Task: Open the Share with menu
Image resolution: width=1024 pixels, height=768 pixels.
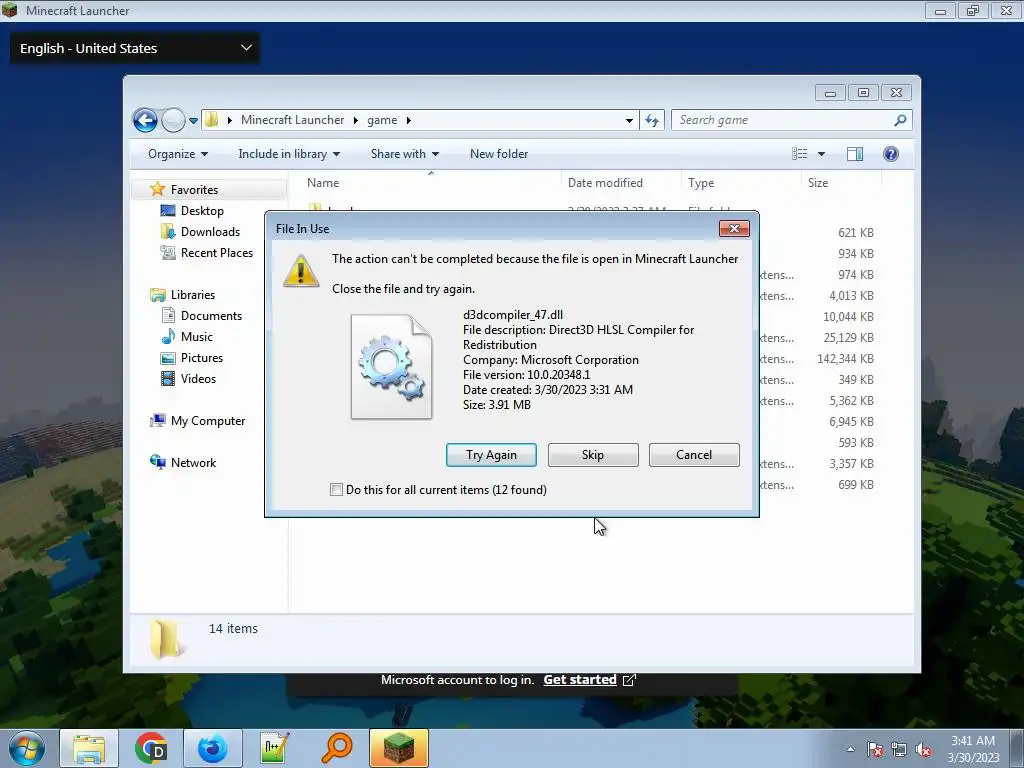Action: tap(405, 153)
